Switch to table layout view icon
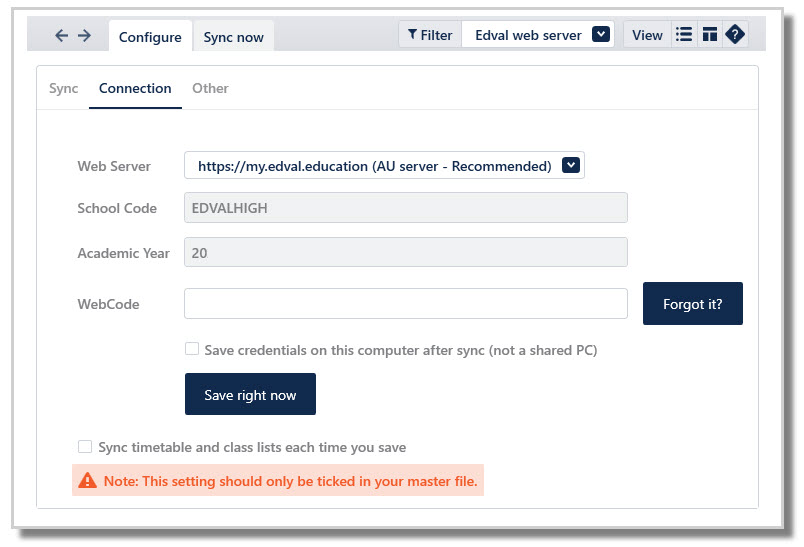This screenshot has width=804, height=547. click(710, 34)
